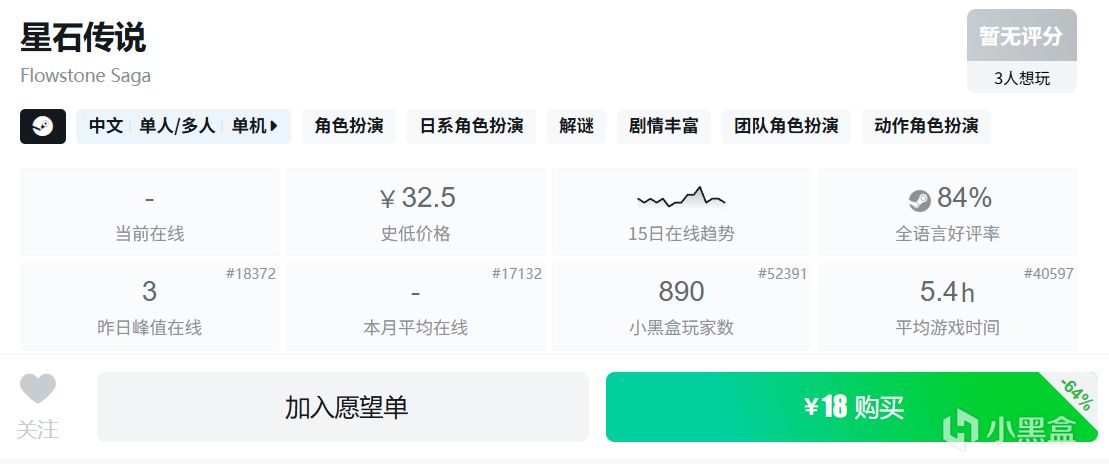Open the 解谜 tag
The width and height of the screenshot is (1109, 464).
pyautogui.click(x=576, y=127)
